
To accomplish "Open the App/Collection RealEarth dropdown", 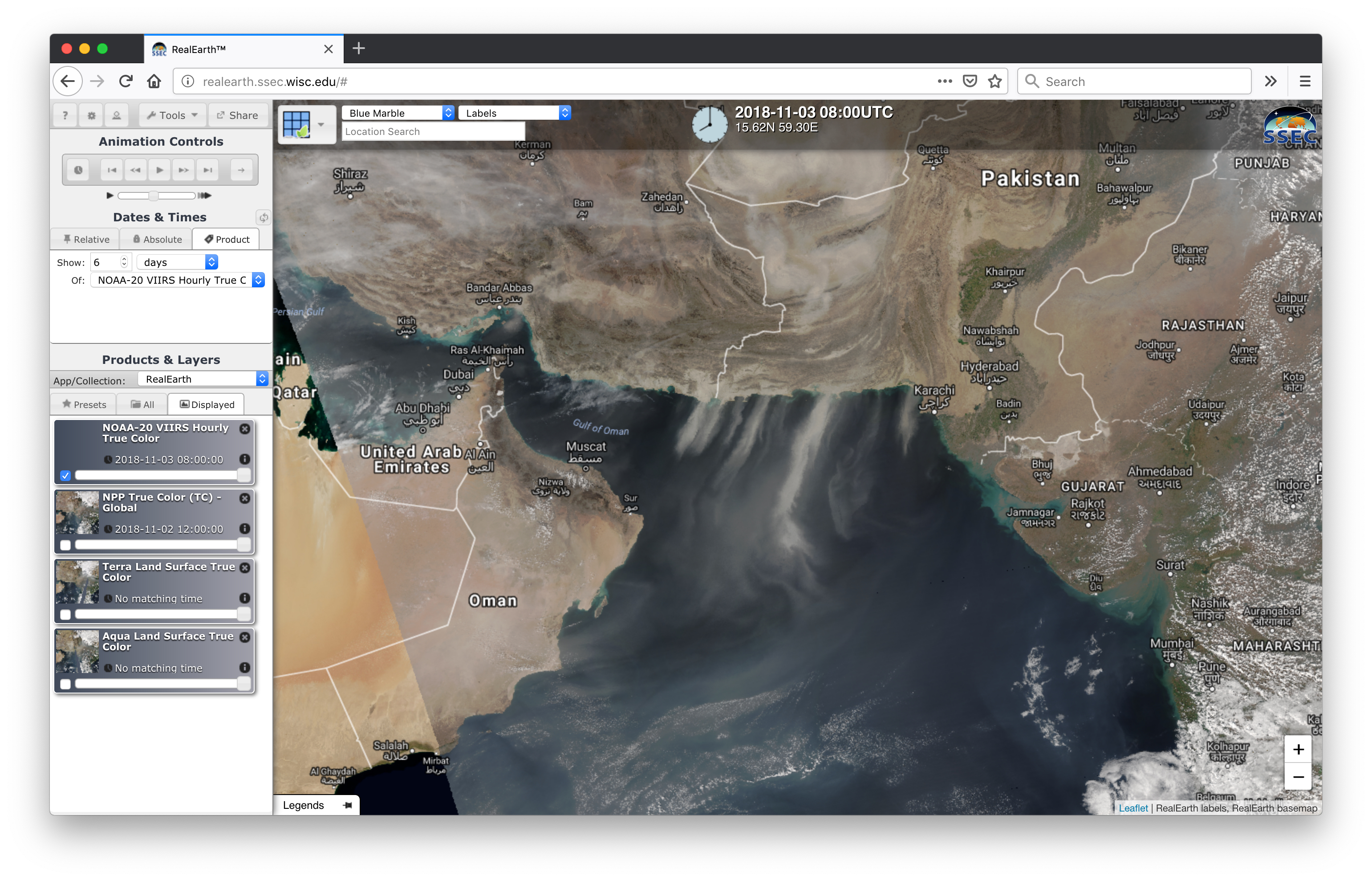I will [203, 379].
